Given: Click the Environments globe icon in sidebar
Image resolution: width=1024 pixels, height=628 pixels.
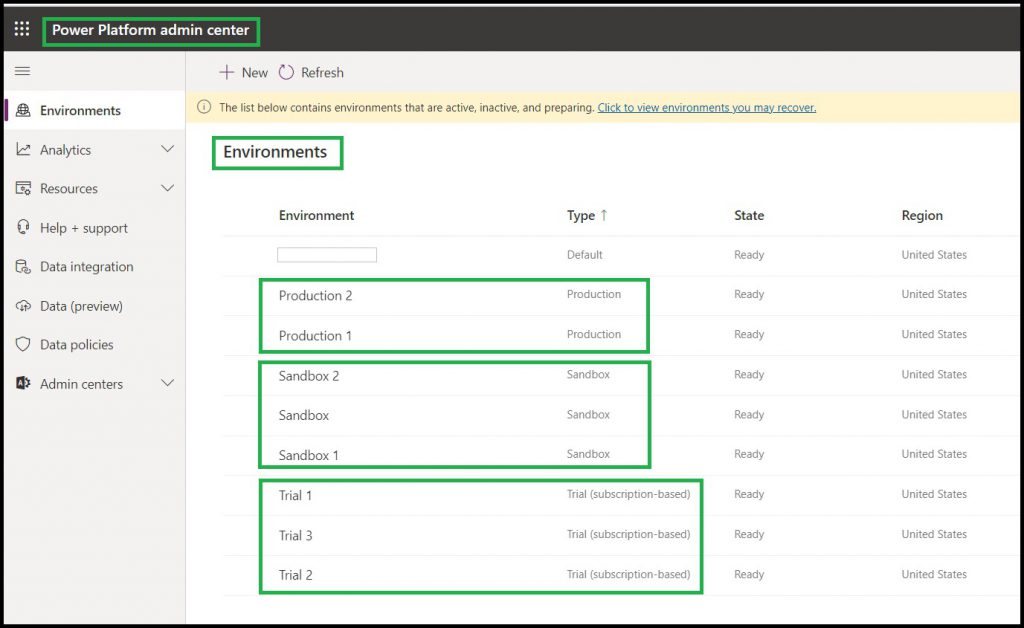Looking at the screenshot, I should [x=23, y=110].
